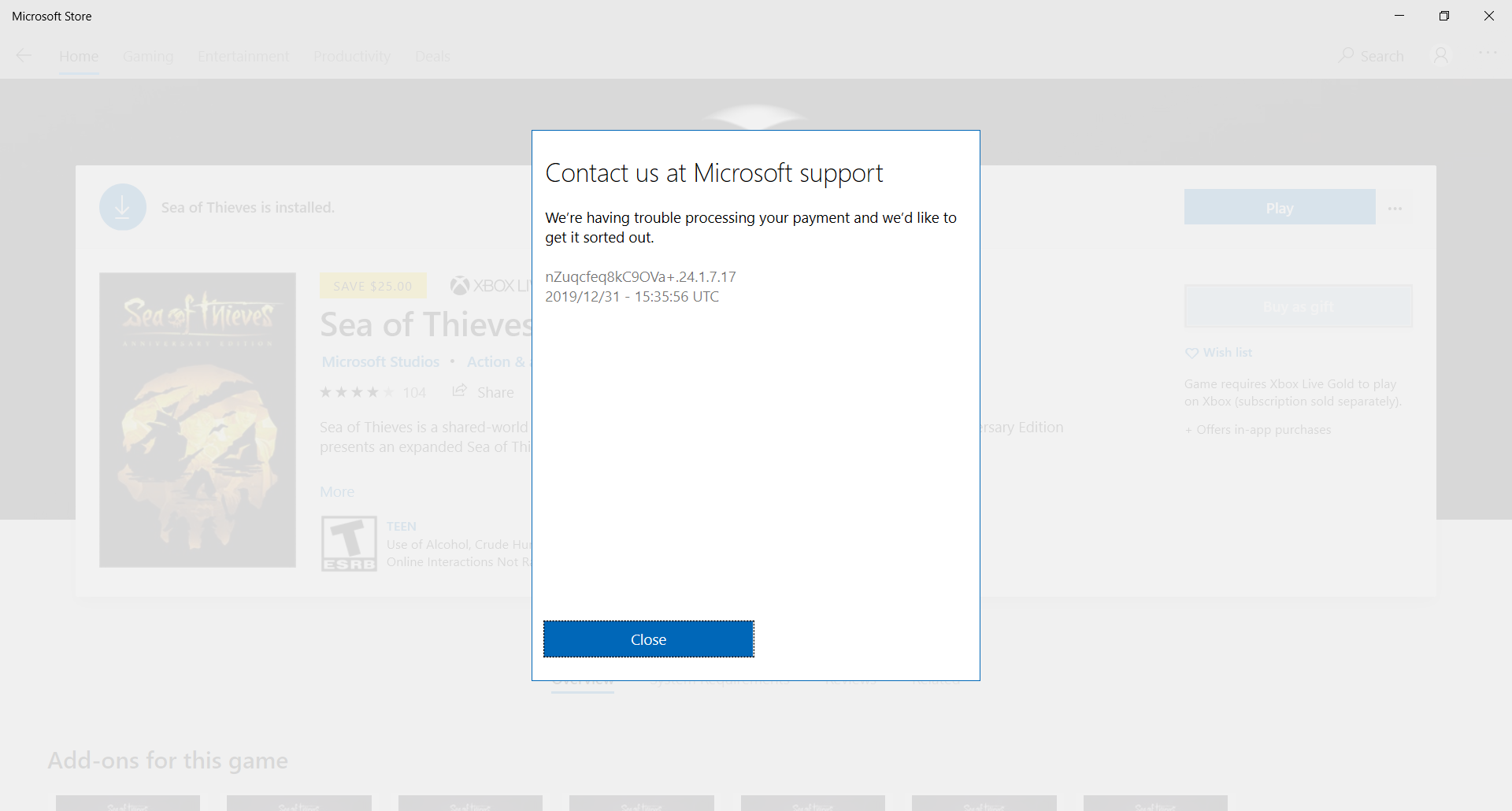
Task: Close the Microsoft Store window
Action: (1489, 16)
